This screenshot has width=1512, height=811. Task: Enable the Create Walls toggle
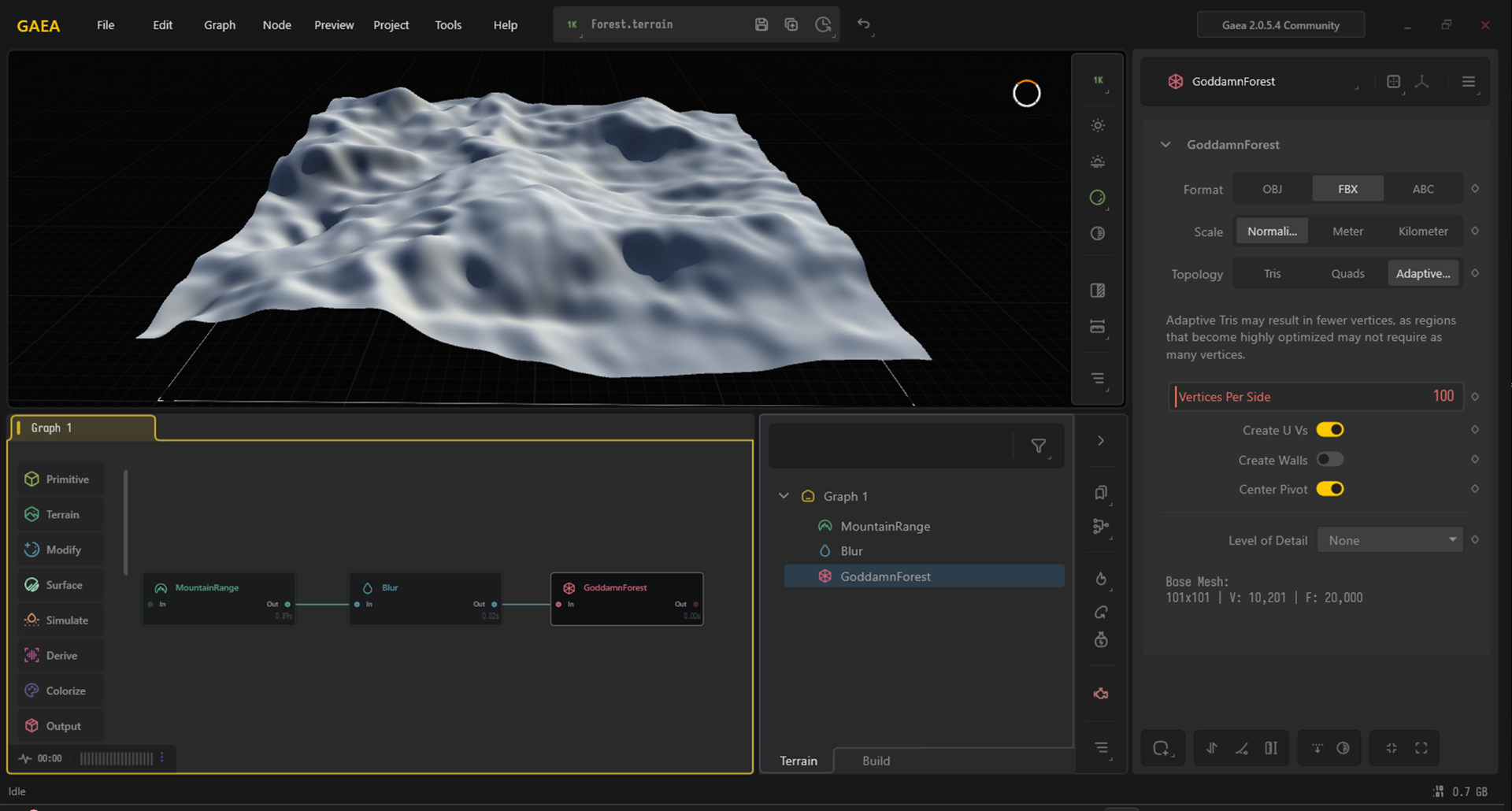(1330, 460)
